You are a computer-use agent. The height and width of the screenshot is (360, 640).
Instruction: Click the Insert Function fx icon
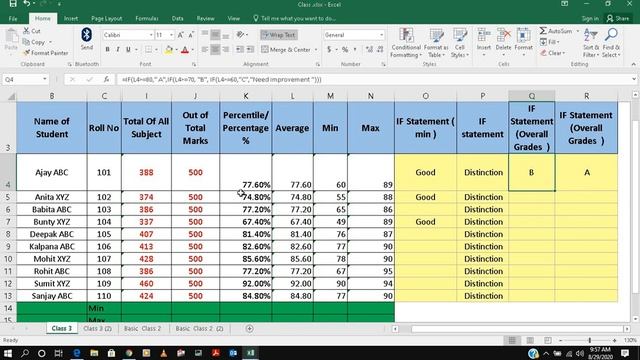pyautogui.click(x=106, y=80)
